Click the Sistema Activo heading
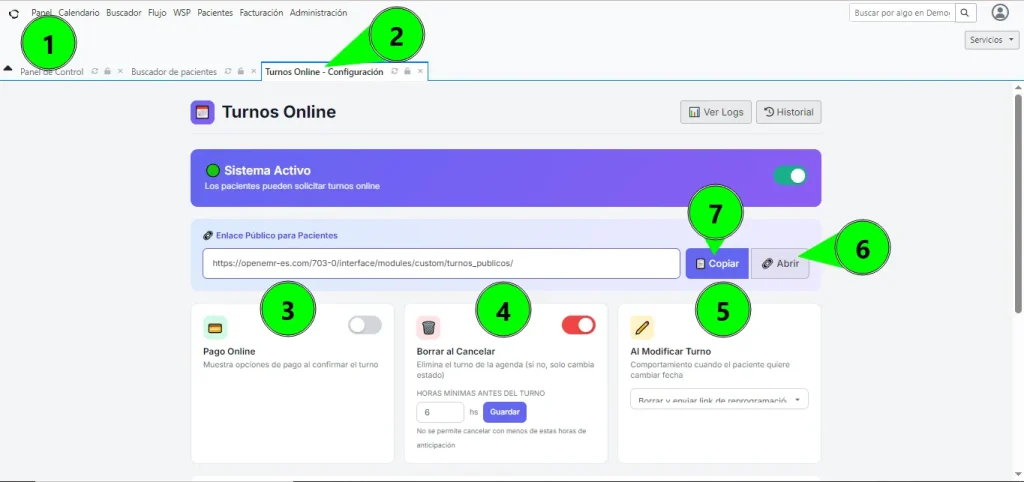 coord(268,170)
